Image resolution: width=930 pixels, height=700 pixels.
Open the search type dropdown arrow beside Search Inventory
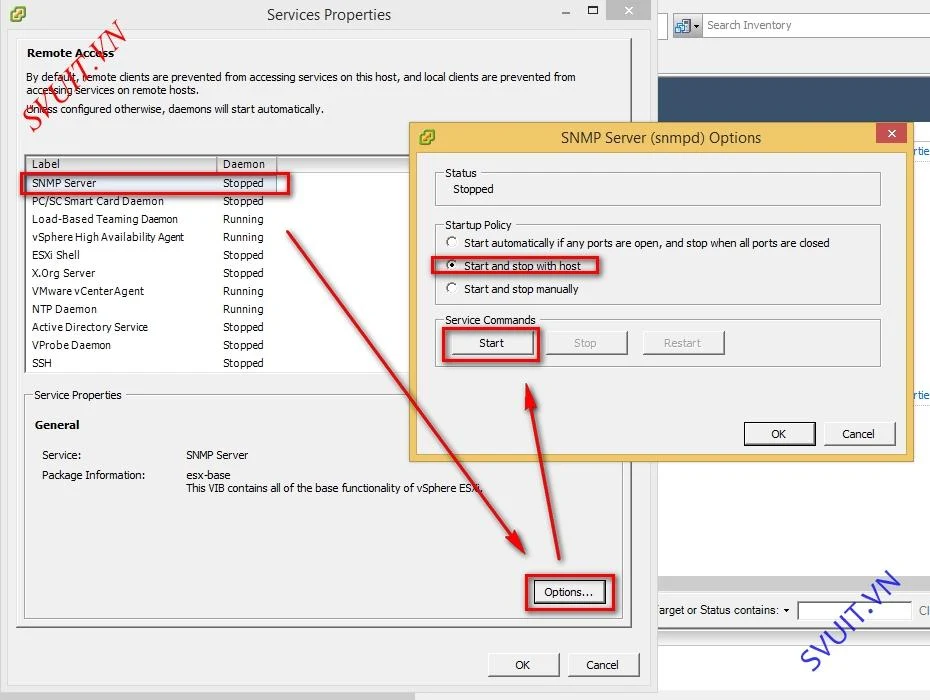696,26
